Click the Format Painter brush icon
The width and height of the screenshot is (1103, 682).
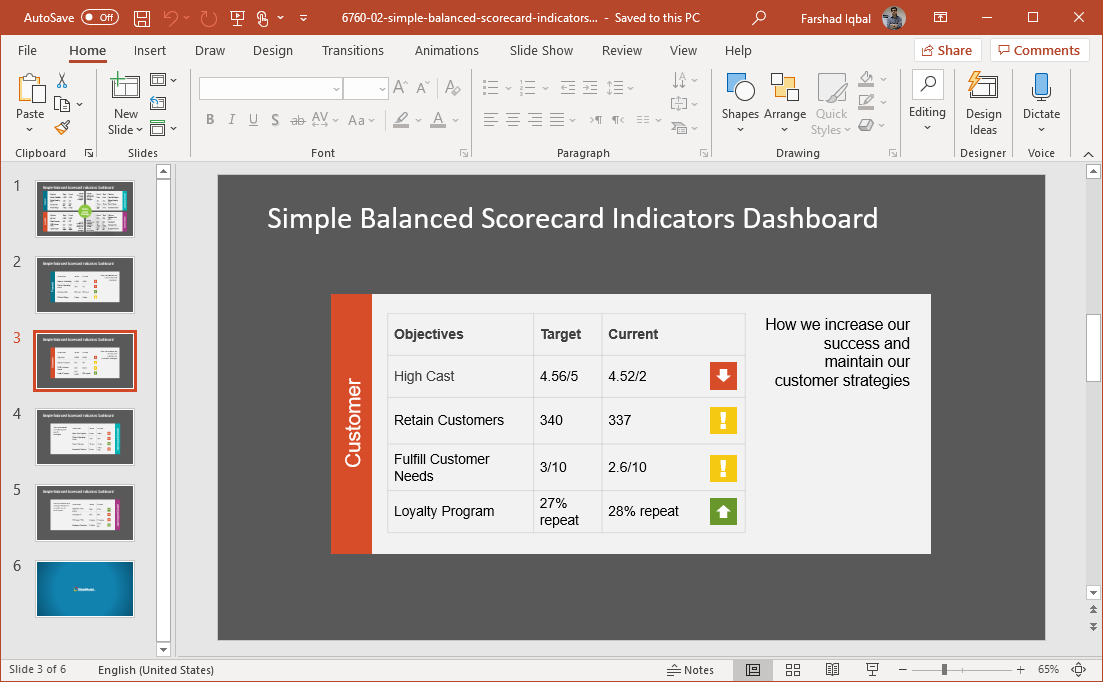(62, 127)
